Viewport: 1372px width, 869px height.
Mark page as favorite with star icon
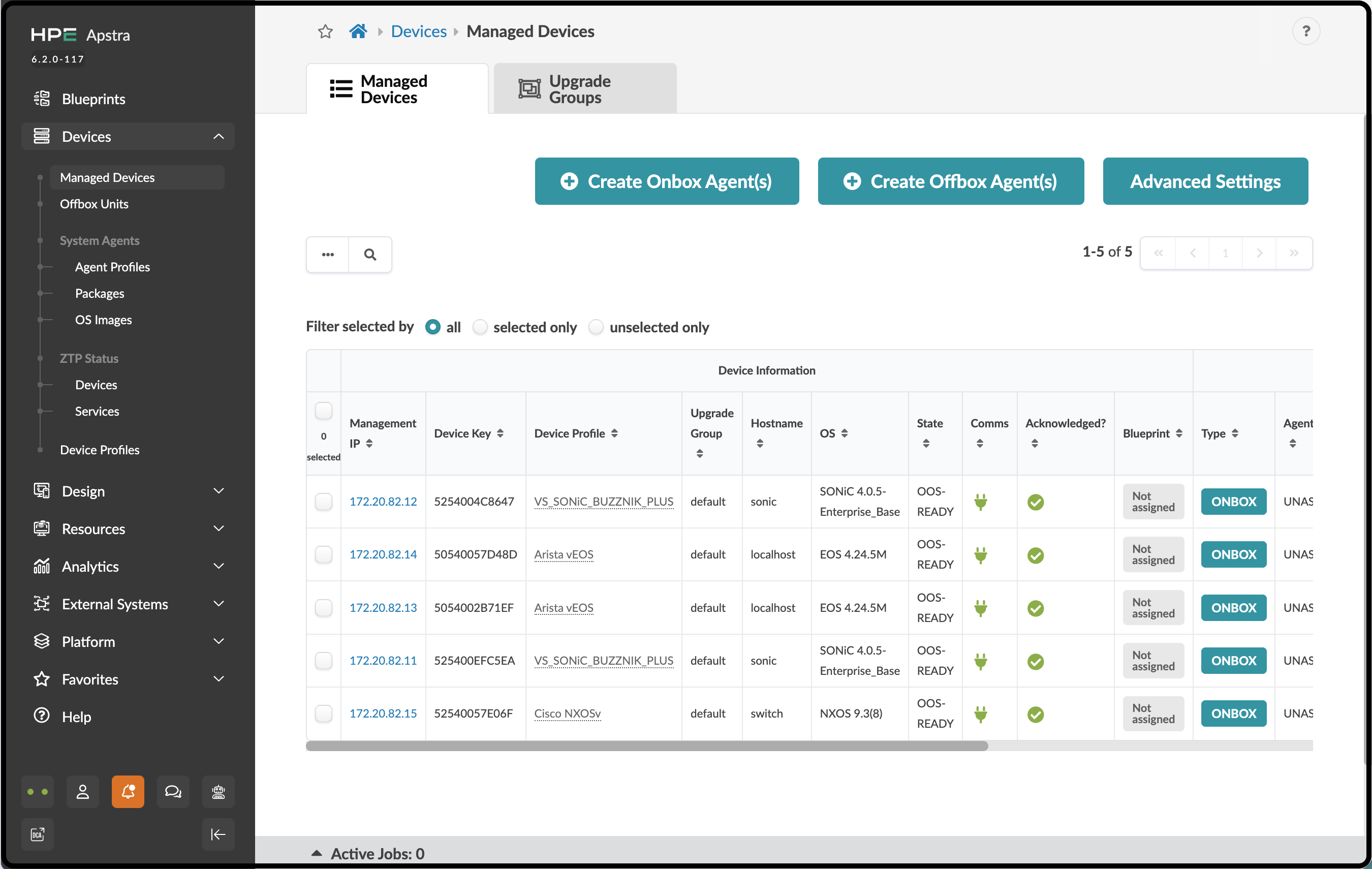[x=325, y=32]
